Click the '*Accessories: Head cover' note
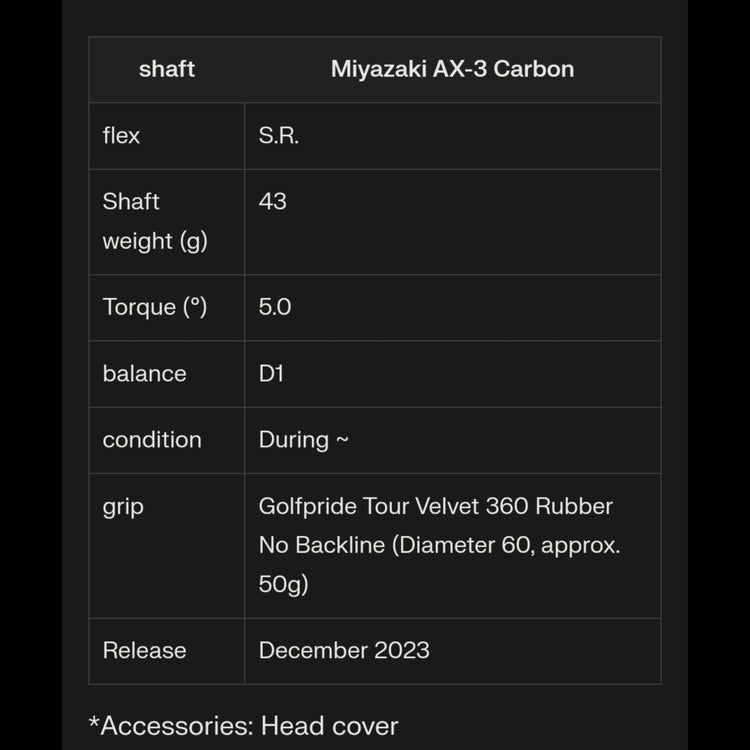The width and height of the screenshot is (750, 750). (244, 725)
